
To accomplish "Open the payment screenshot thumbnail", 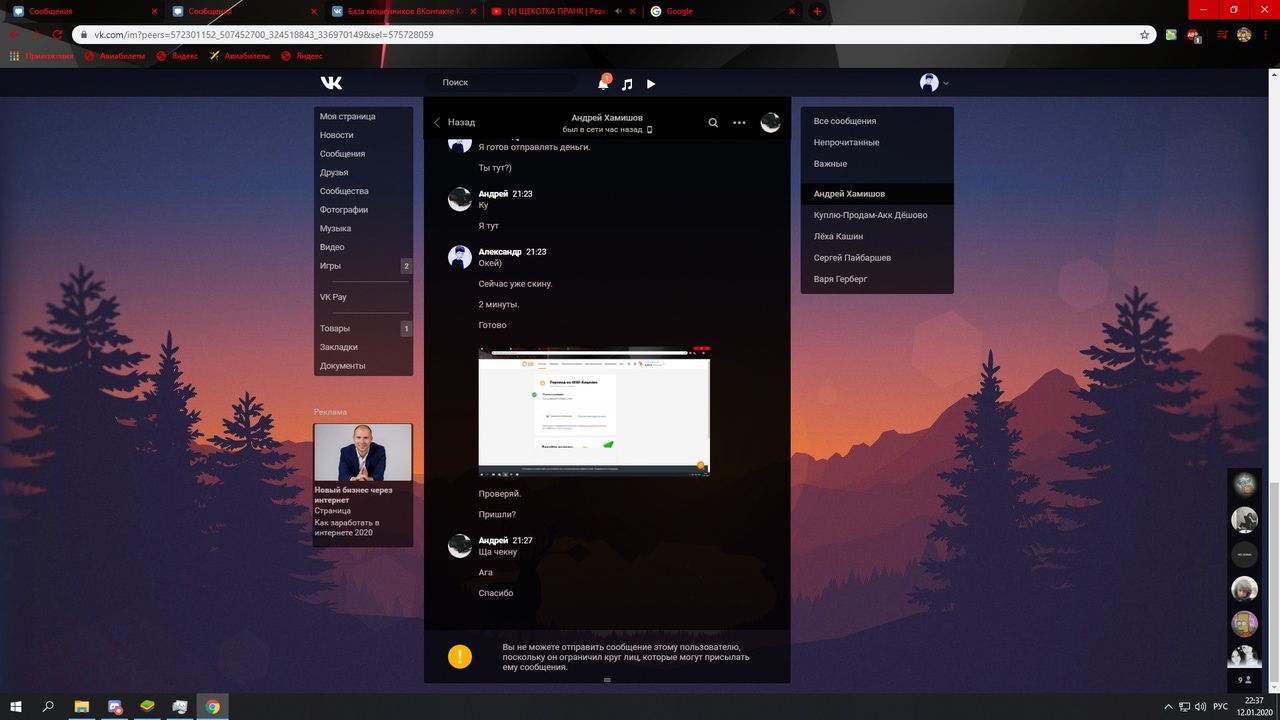I will pyautogui.click(x=594, y=410).
